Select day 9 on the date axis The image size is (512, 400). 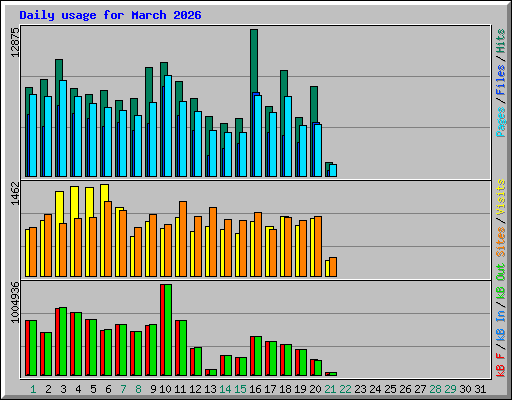(153, 389)
